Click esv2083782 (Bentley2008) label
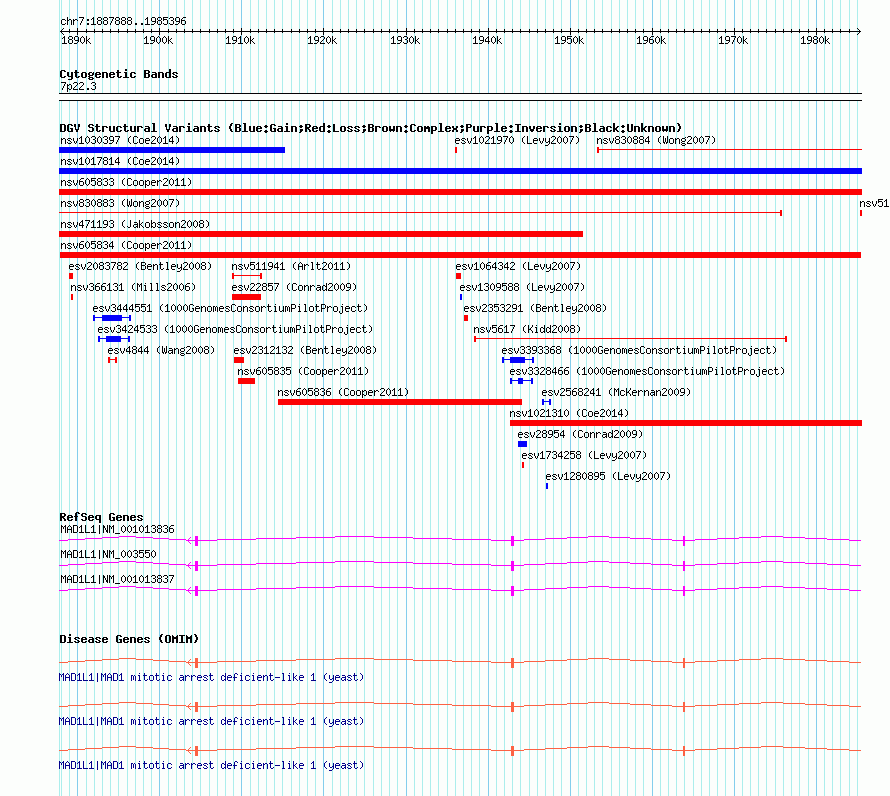The height and width of the screenshot is (796, 890). tap(140, 266)
